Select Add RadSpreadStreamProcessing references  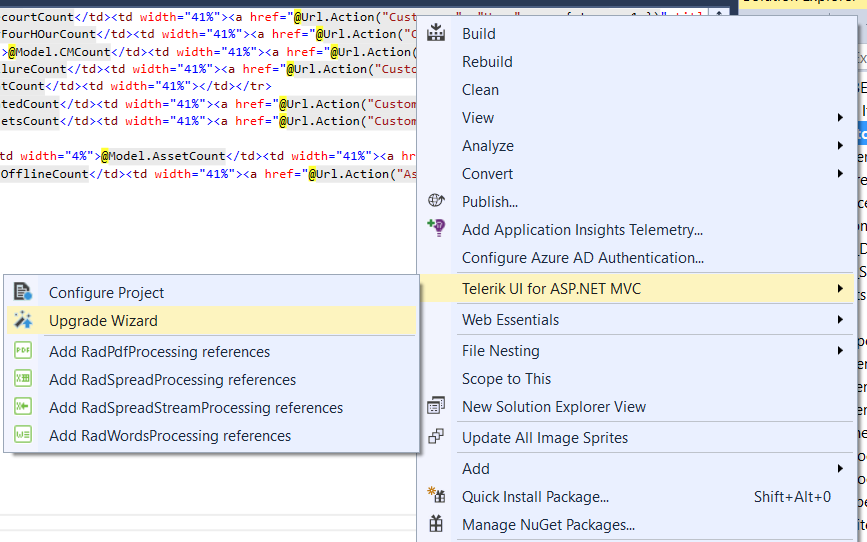click(196, 407)
